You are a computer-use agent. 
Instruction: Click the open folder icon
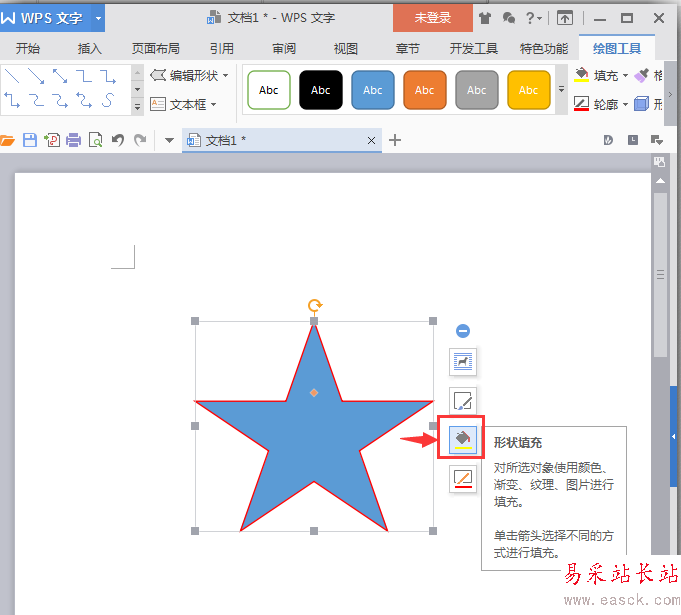point(7,140)
